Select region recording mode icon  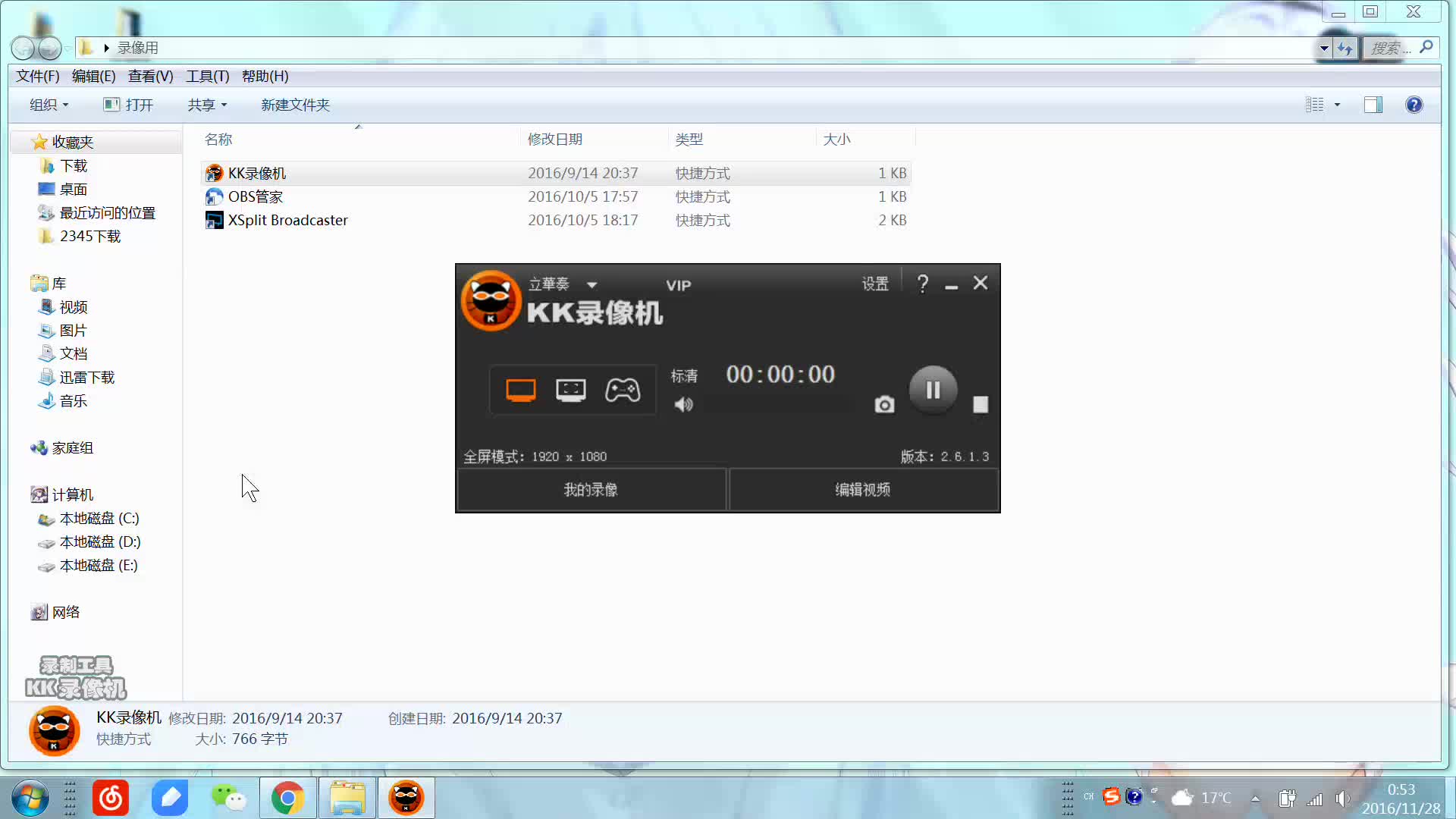point(570,390)
